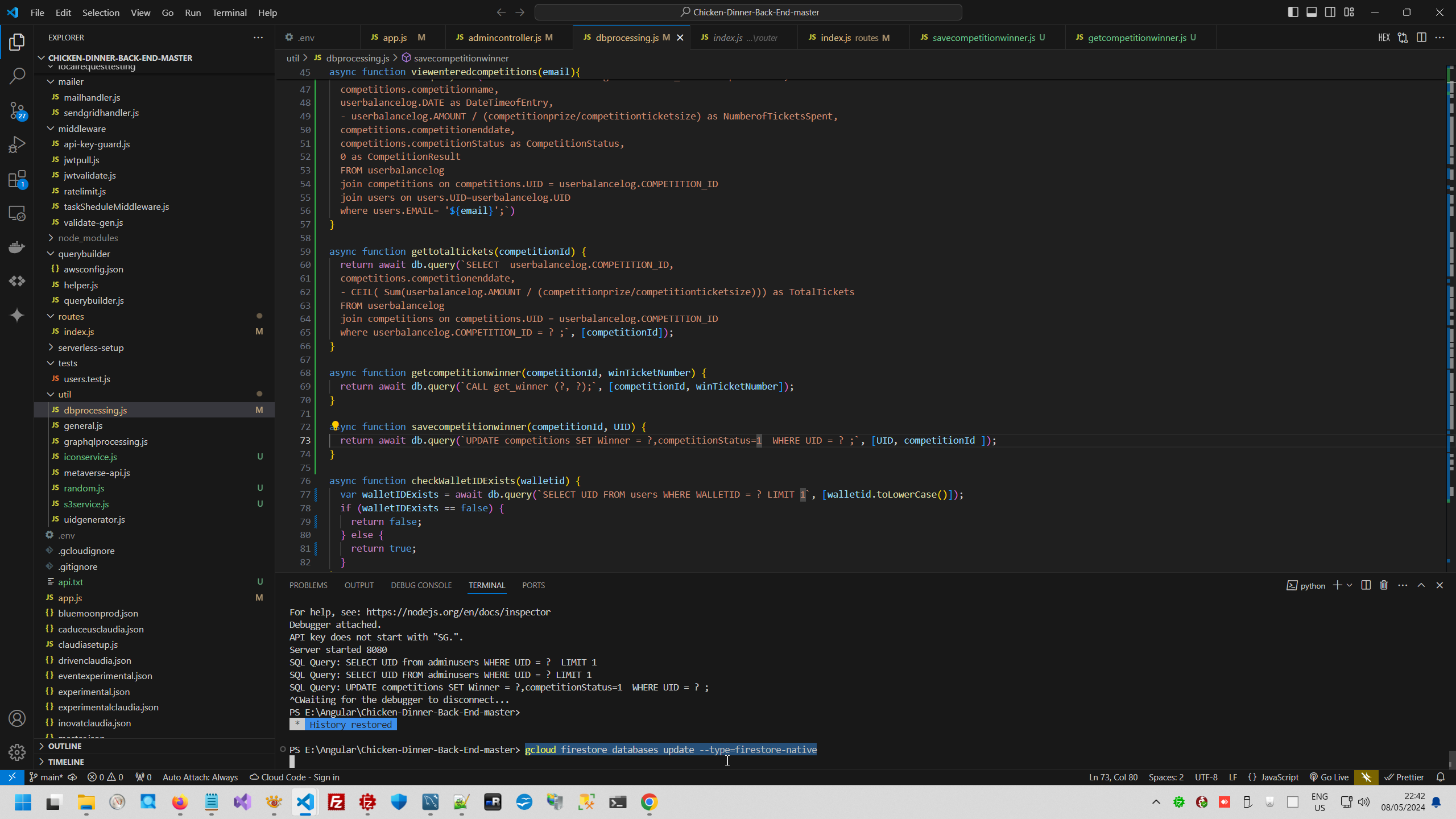Click Go Live in status bar
This screenshot has width=1456, height=819.
[x=1329, y=777]
